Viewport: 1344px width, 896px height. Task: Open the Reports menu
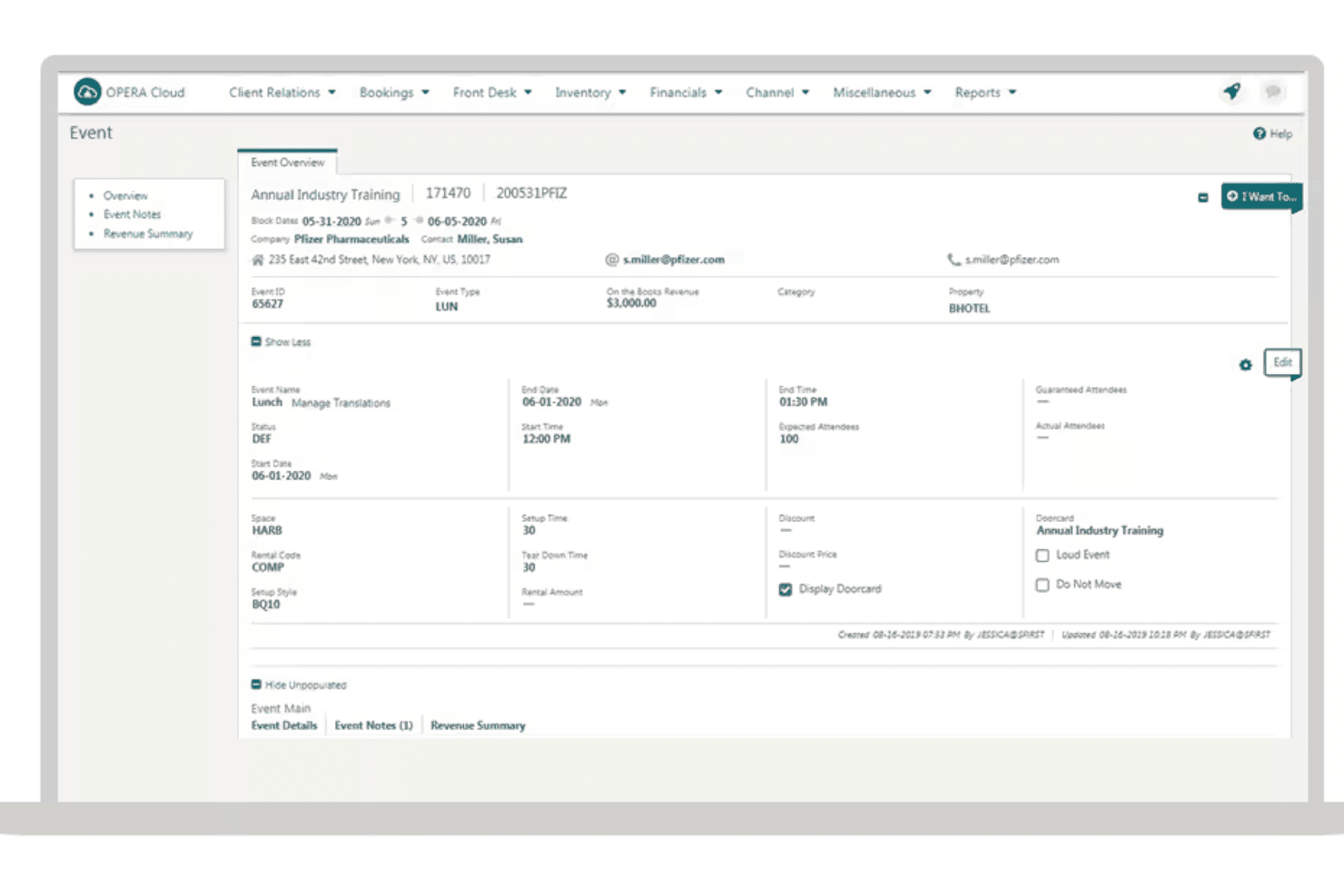point(985,93)
